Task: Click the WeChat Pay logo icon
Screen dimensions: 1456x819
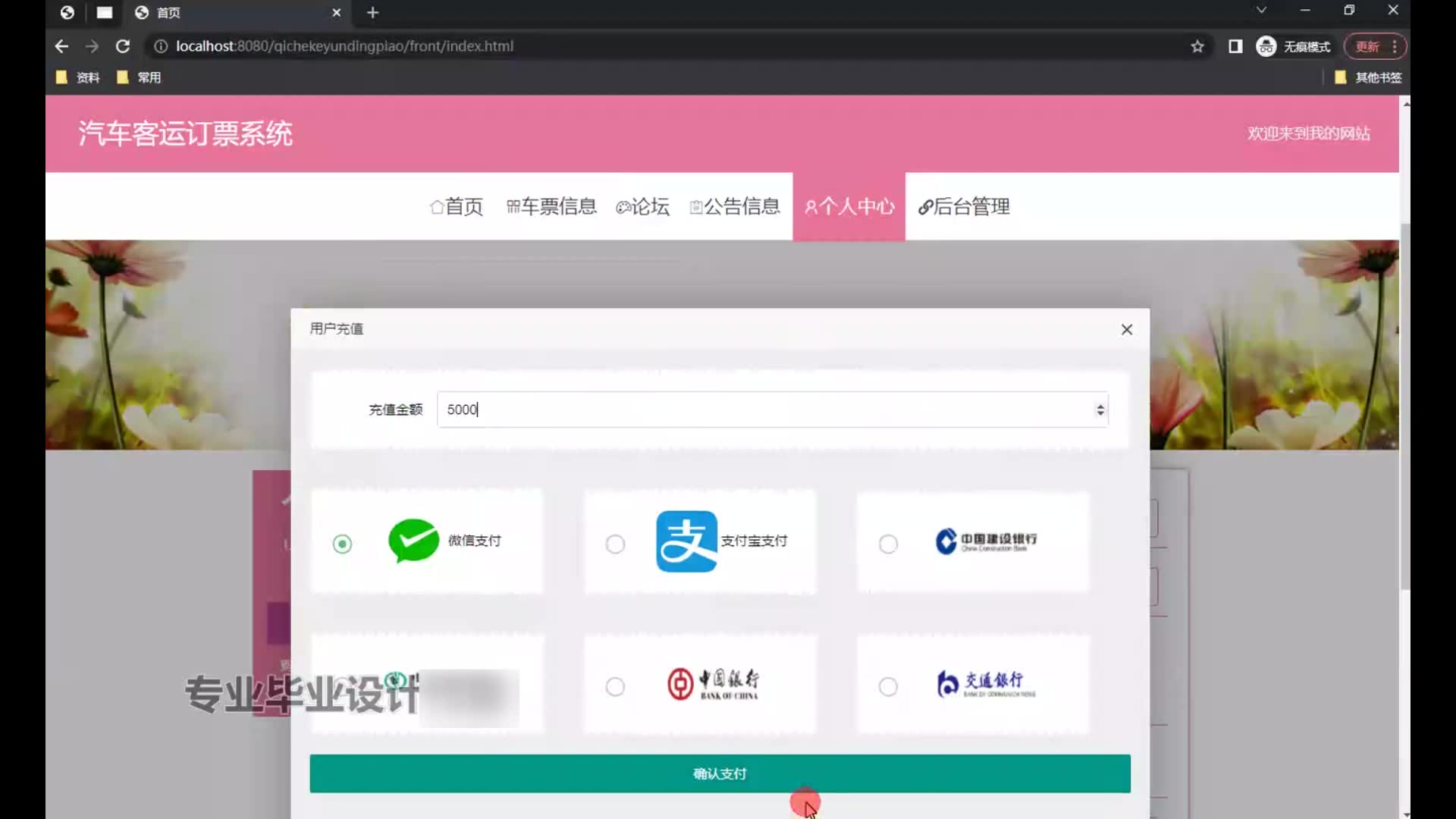Action: (x=413, y=541)
